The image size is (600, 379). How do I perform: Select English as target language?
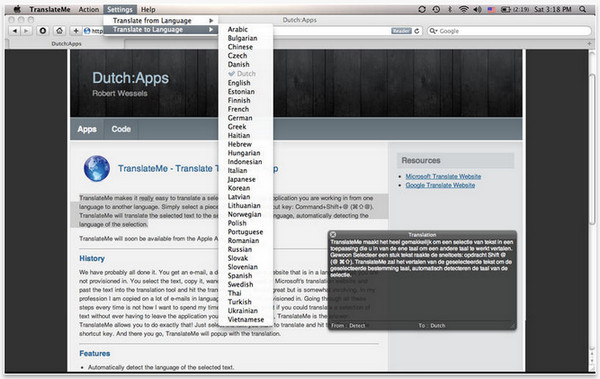point(245,83)
